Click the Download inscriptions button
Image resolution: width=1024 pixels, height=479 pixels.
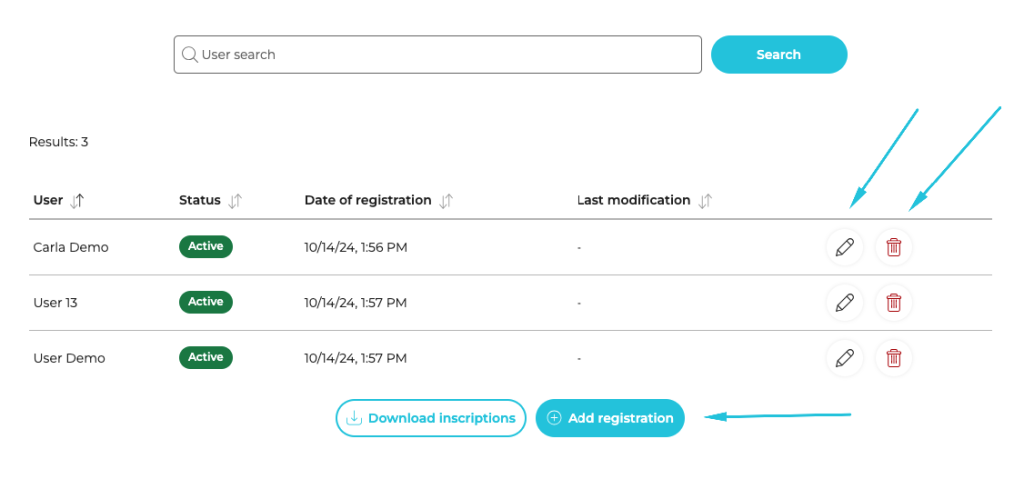tap(430, 418)
